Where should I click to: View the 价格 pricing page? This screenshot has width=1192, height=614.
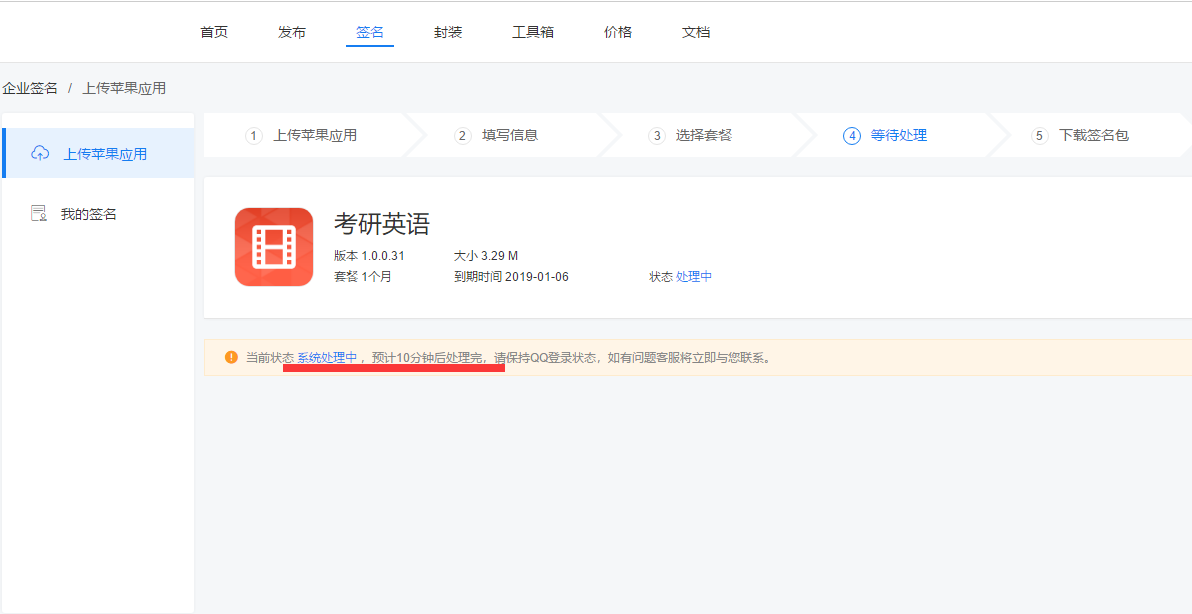(x=618, y=32)
